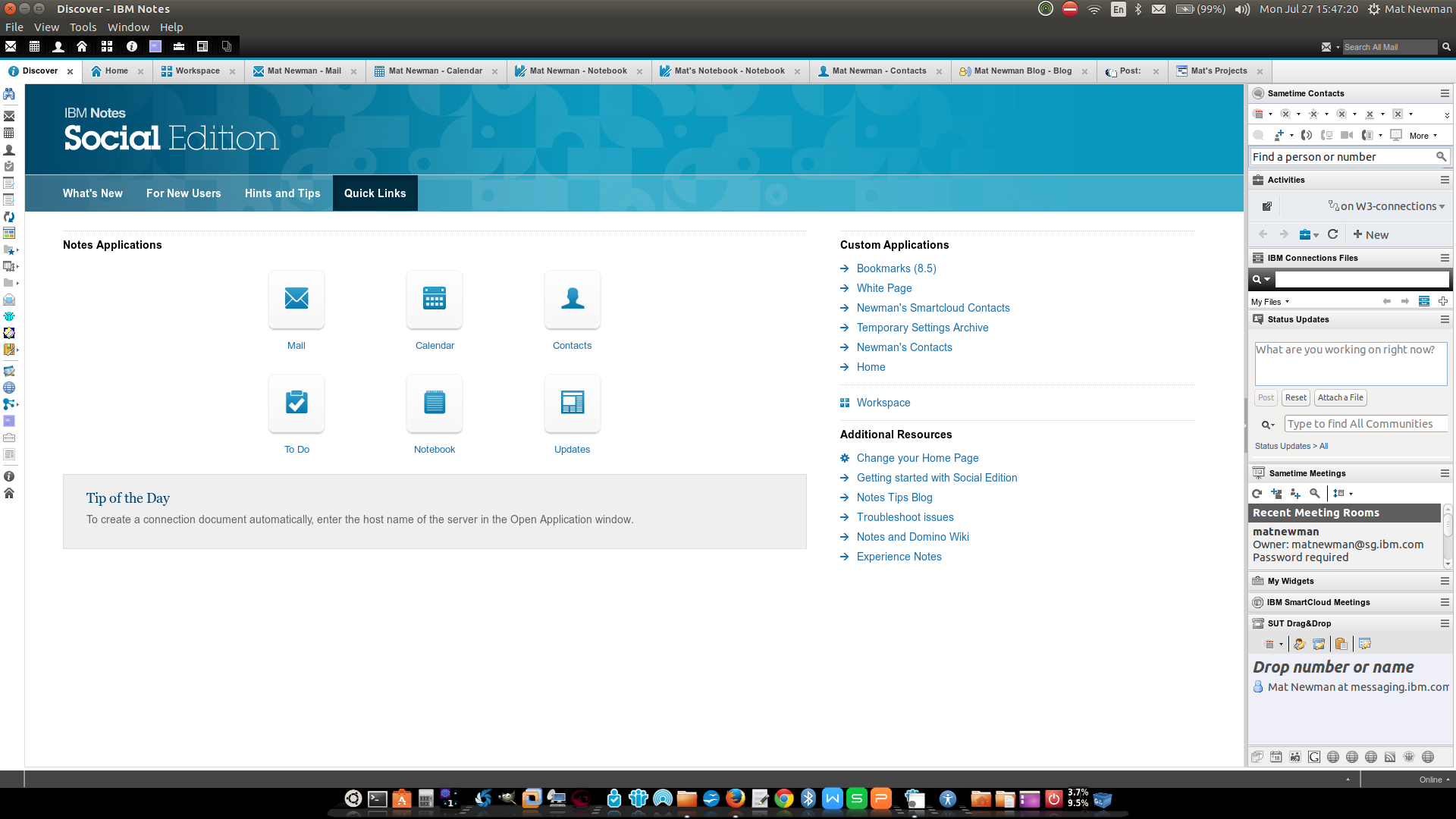This screenshot has width=1456, height=819.
Task: Open Sametime Contacts panel menu
Action: click(x=1445, y=93)
